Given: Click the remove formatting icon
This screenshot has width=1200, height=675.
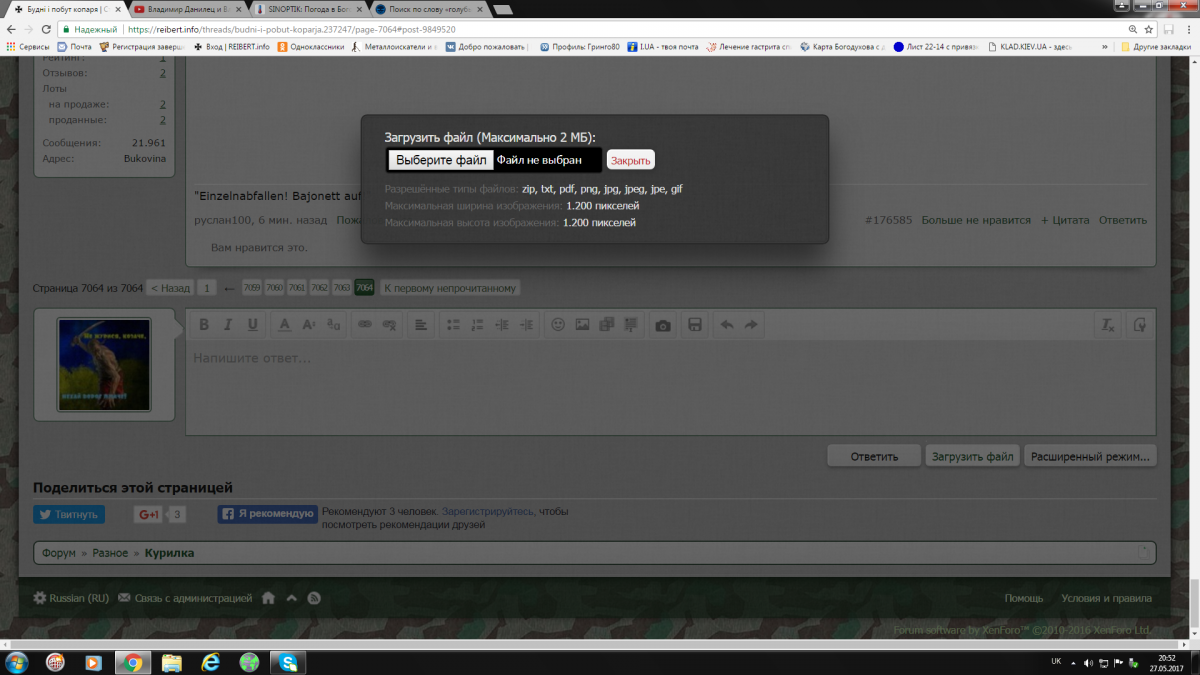Looking at the screenshot, I should click(1108, 325).
